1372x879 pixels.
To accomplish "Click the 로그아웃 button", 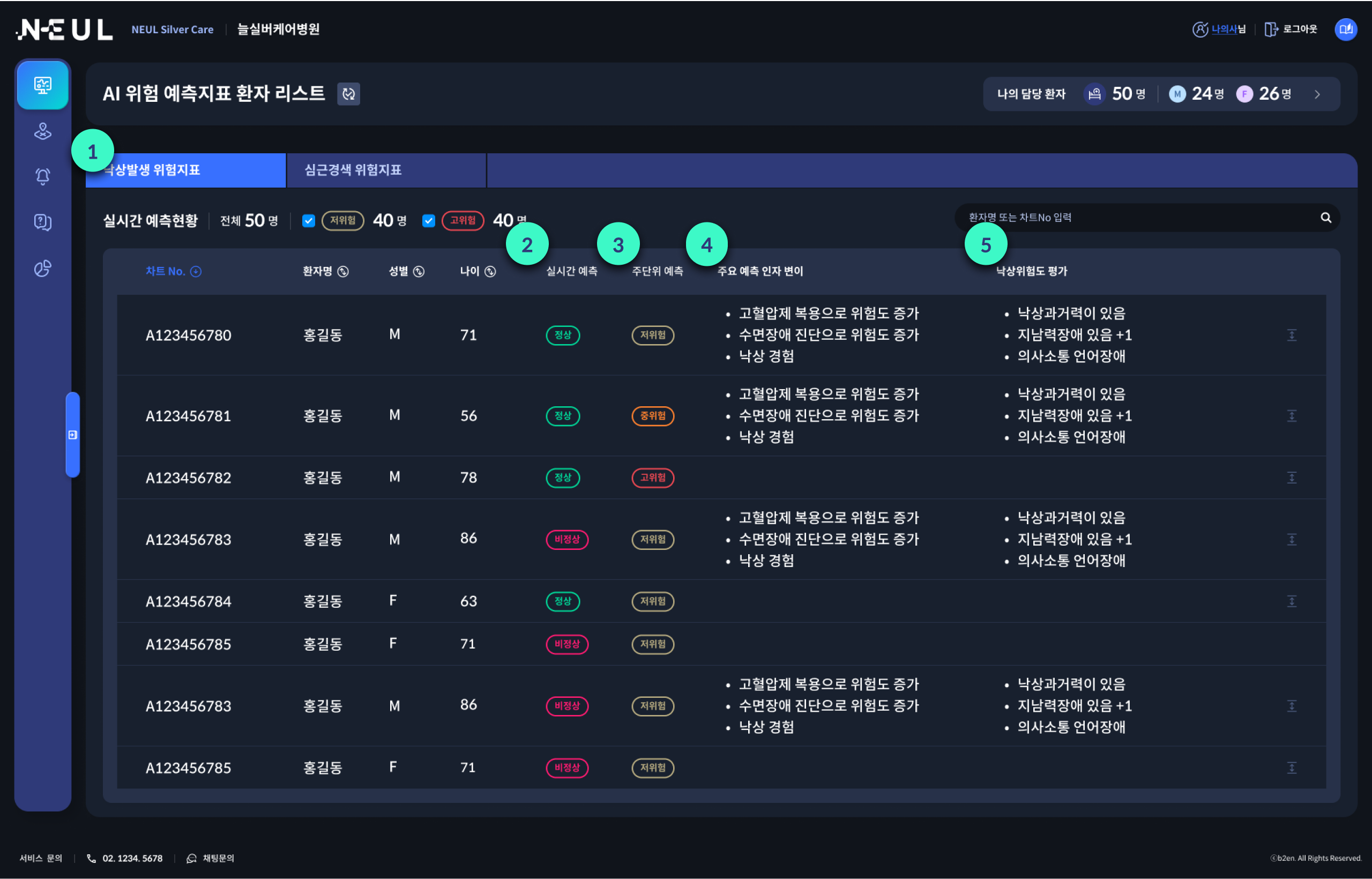I will coord(1300,29).
